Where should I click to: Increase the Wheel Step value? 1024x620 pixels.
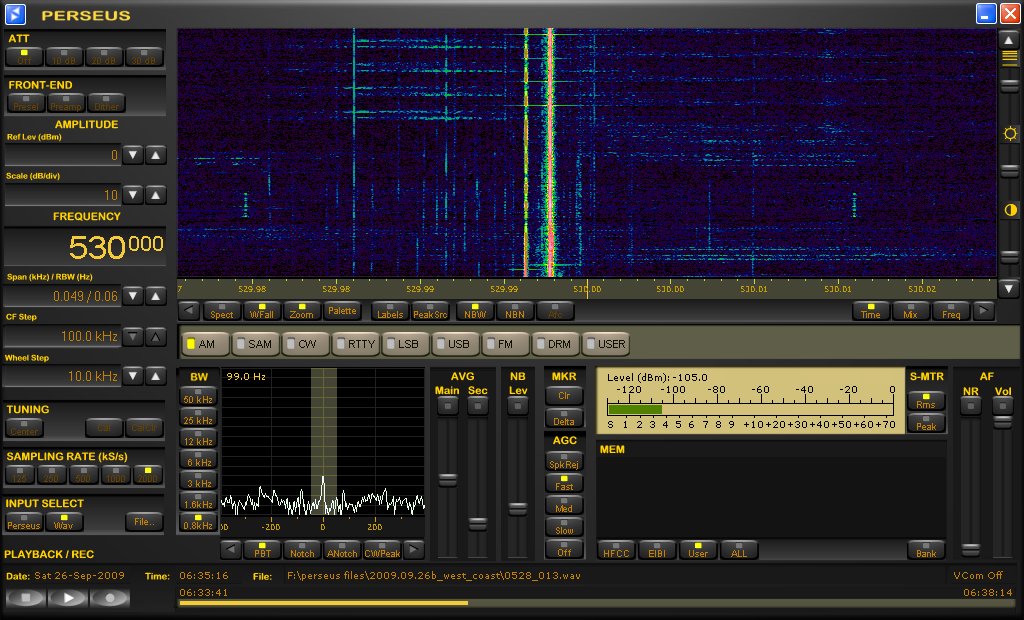155,376
